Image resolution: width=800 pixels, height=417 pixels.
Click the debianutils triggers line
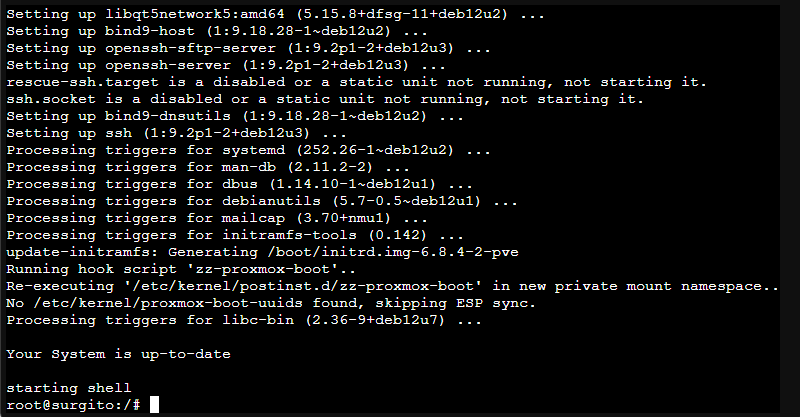click(x=263, y=201)
